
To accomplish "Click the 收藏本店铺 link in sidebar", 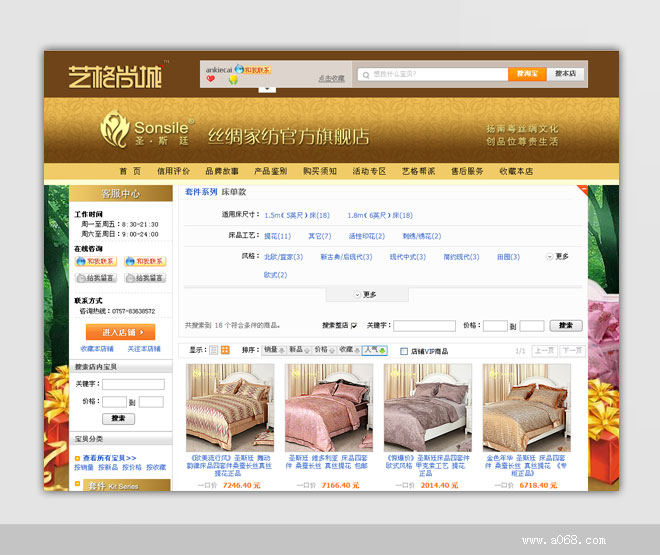I will click(x=97, y=349).
